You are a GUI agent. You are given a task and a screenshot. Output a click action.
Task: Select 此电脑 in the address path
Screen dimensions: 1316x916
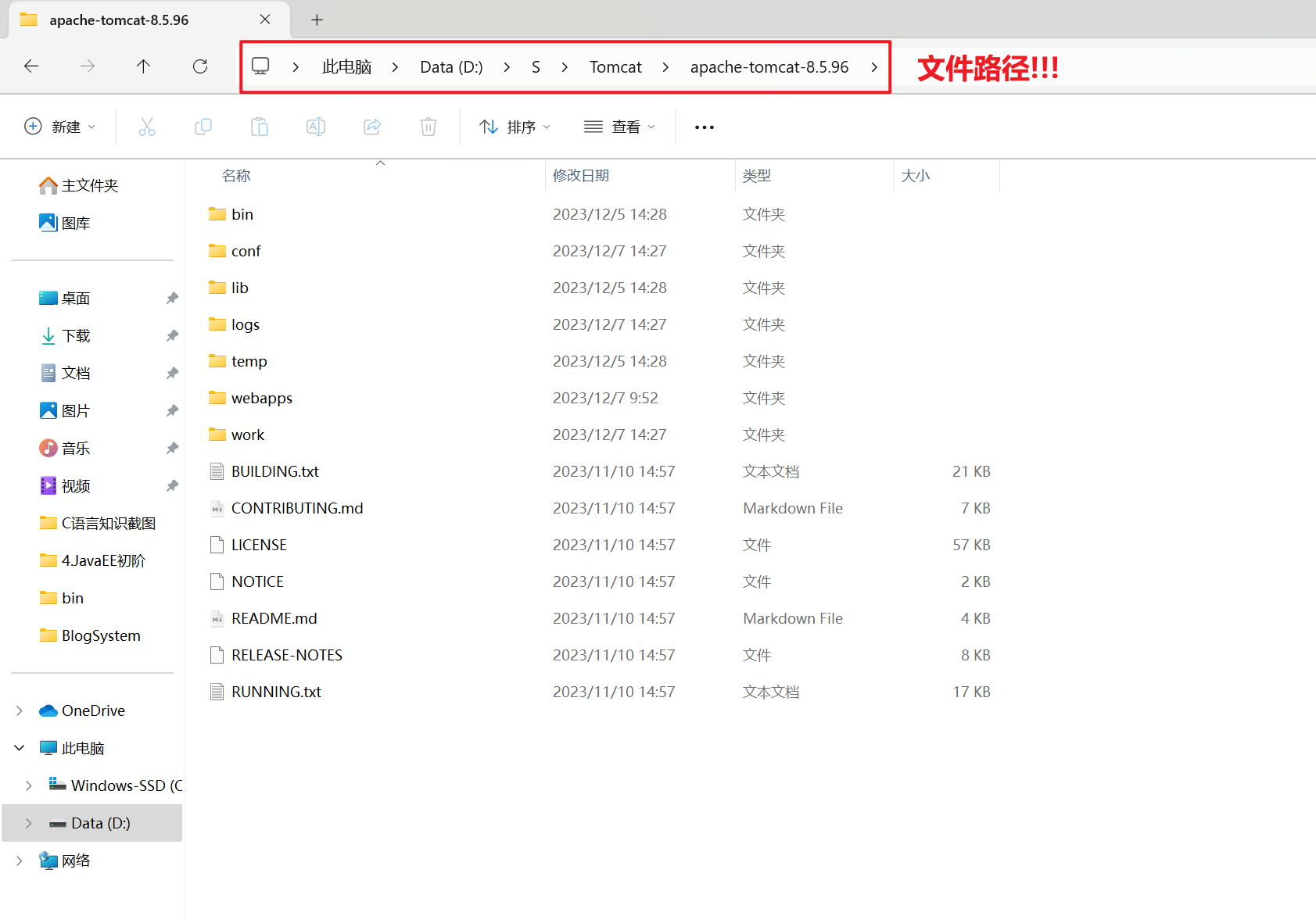tap(346, 67)
